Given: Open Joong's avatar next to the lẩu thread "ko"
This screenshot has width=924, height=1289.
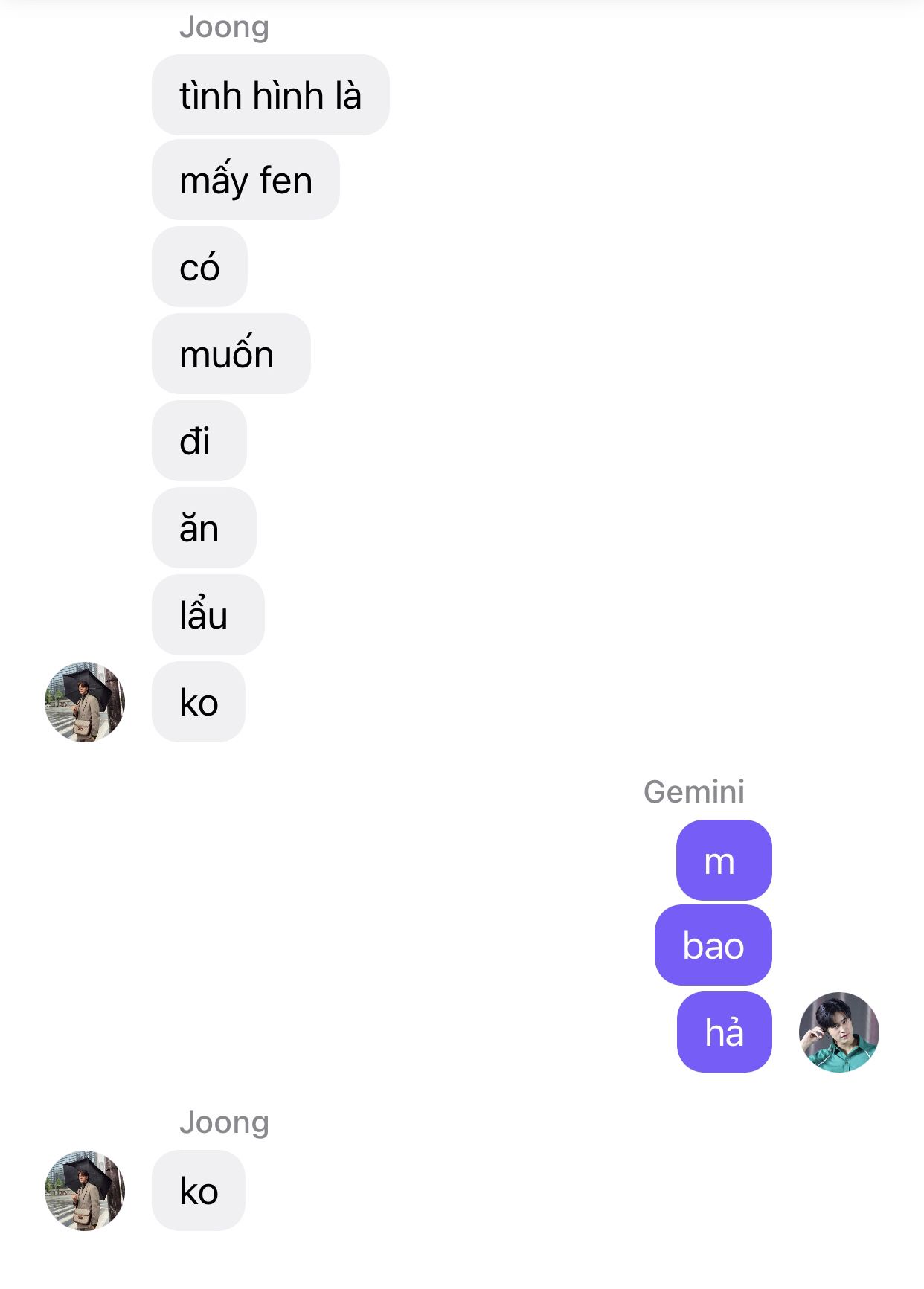Looking at the screenshot, I should coord(85,702).
